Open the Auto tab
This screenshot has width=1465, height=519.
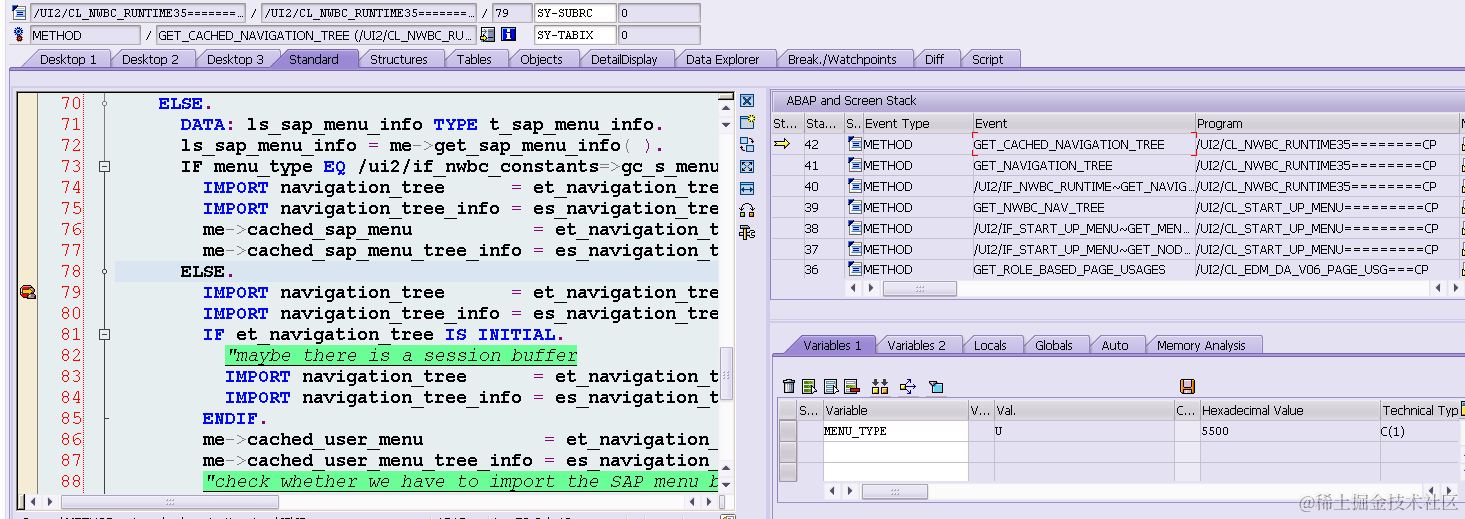[x=1114, y=345]
